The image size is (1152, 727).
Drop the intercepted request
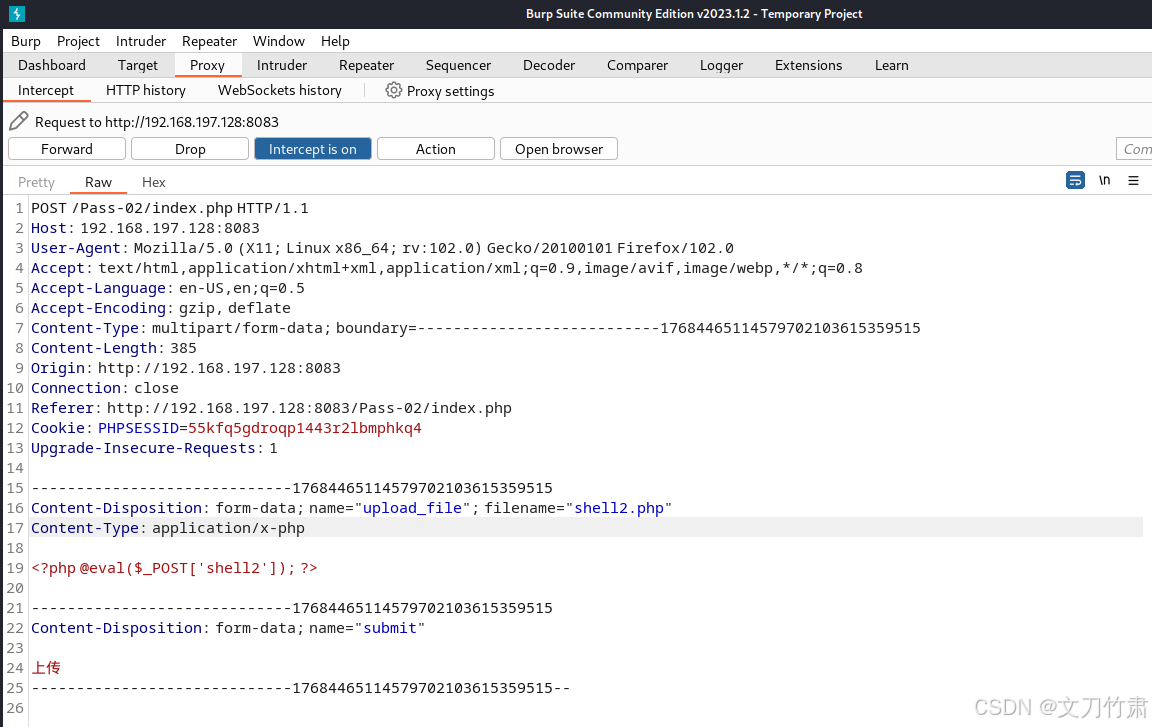pyautogui.click(x=190, y=149)
